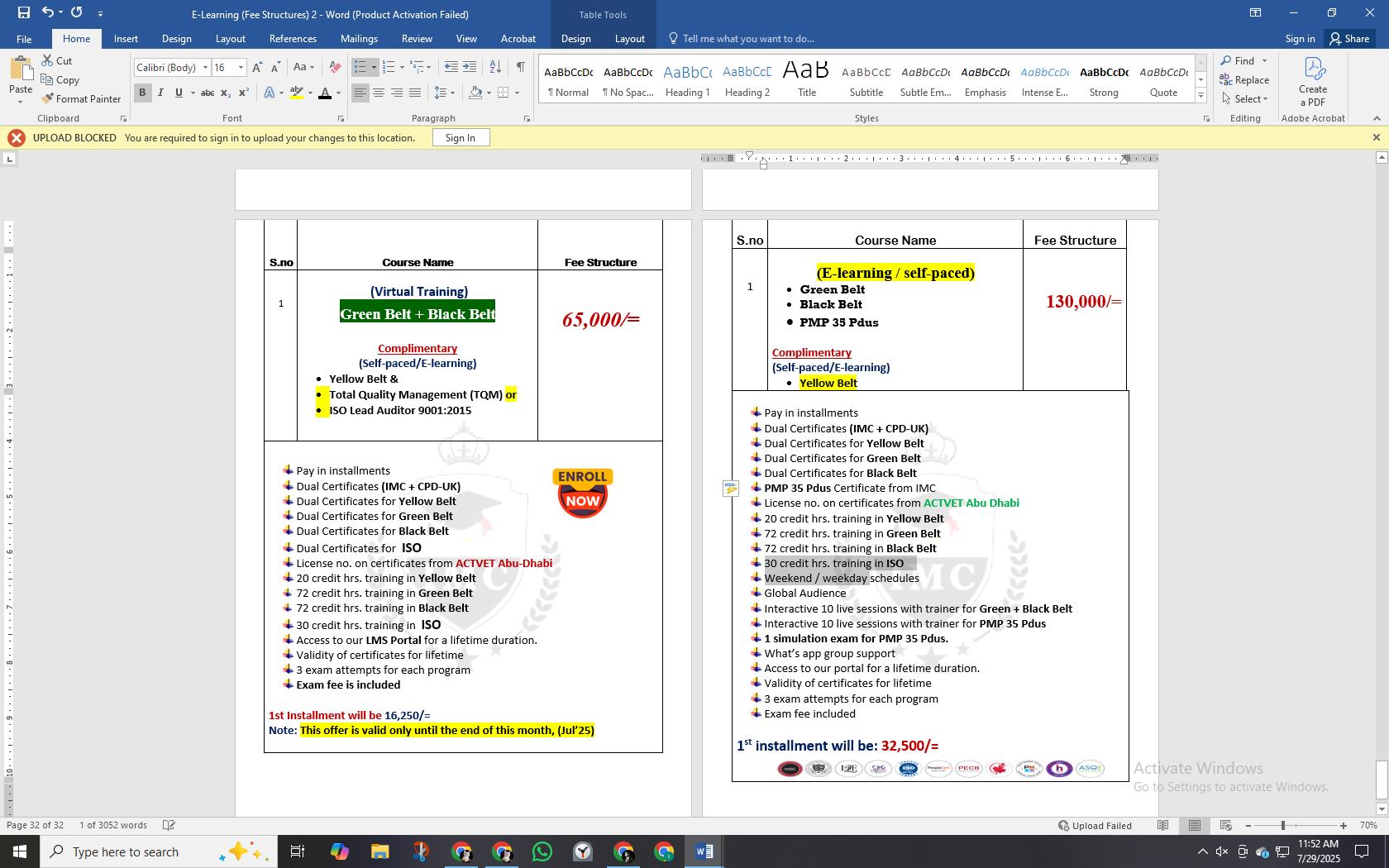Go to the Review tab
Viewport: 1389px width, 868px height.
pyautogui.click(x=417, y=38)
